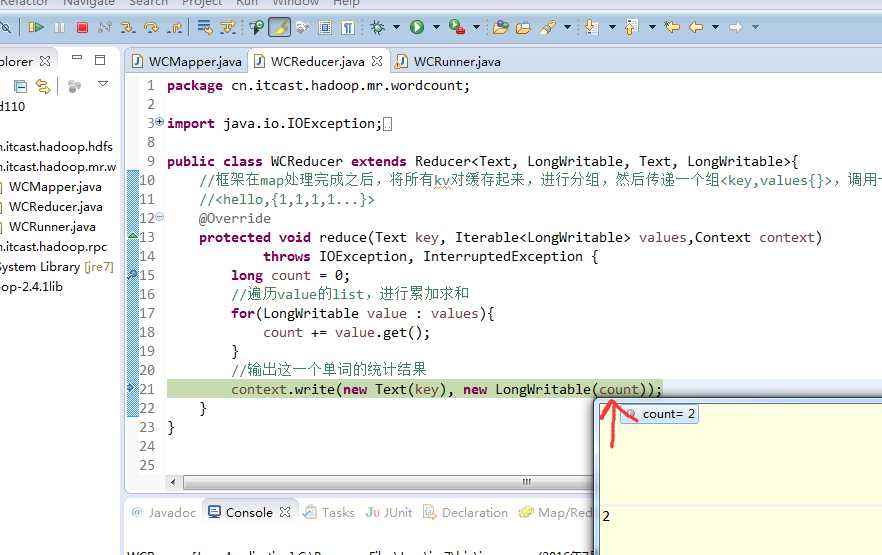Toggle Link with Editor in explorer
Image resolution: width=882 pixels, height=555 pixels.
(43, 86)
